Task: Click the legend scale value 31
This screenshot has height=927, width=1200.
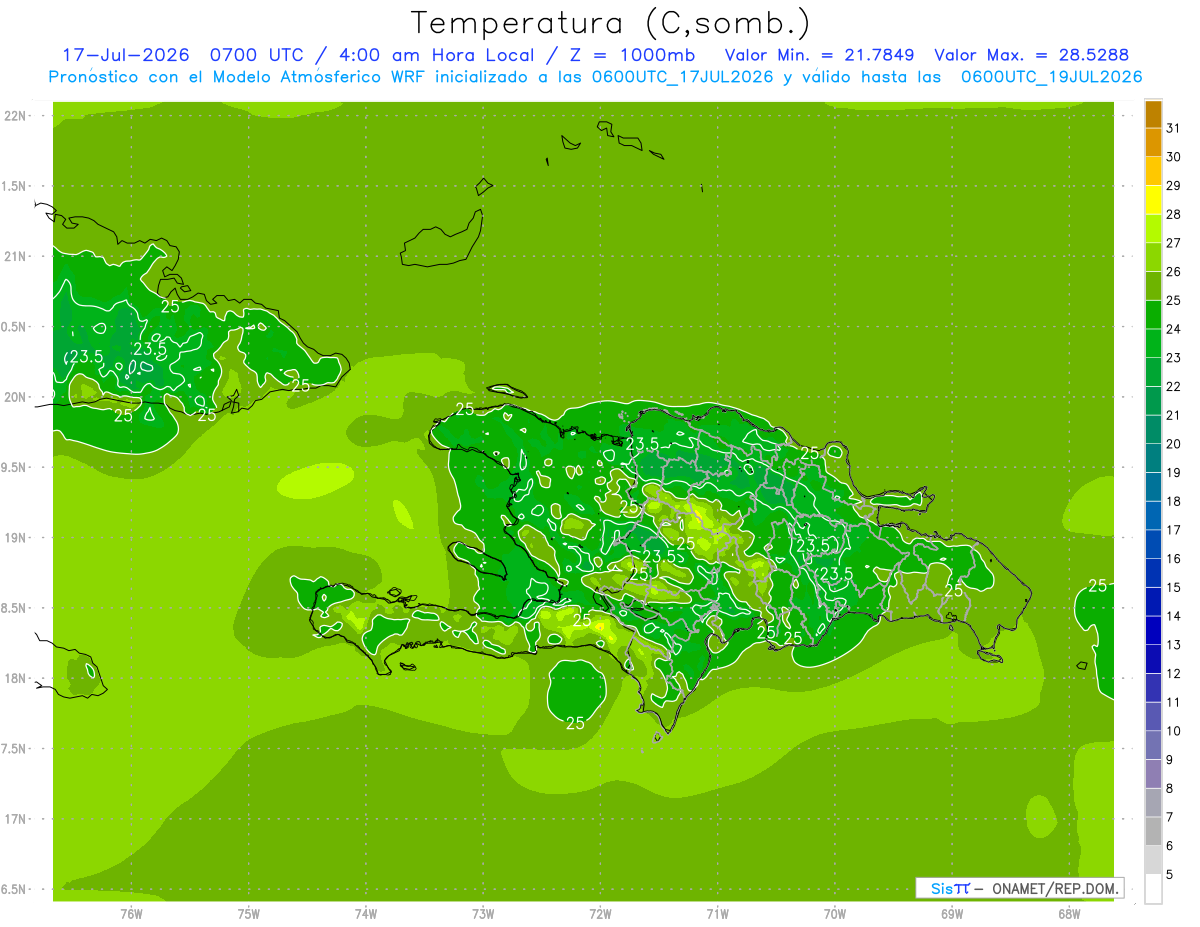Action: (x=1174, y=128)
